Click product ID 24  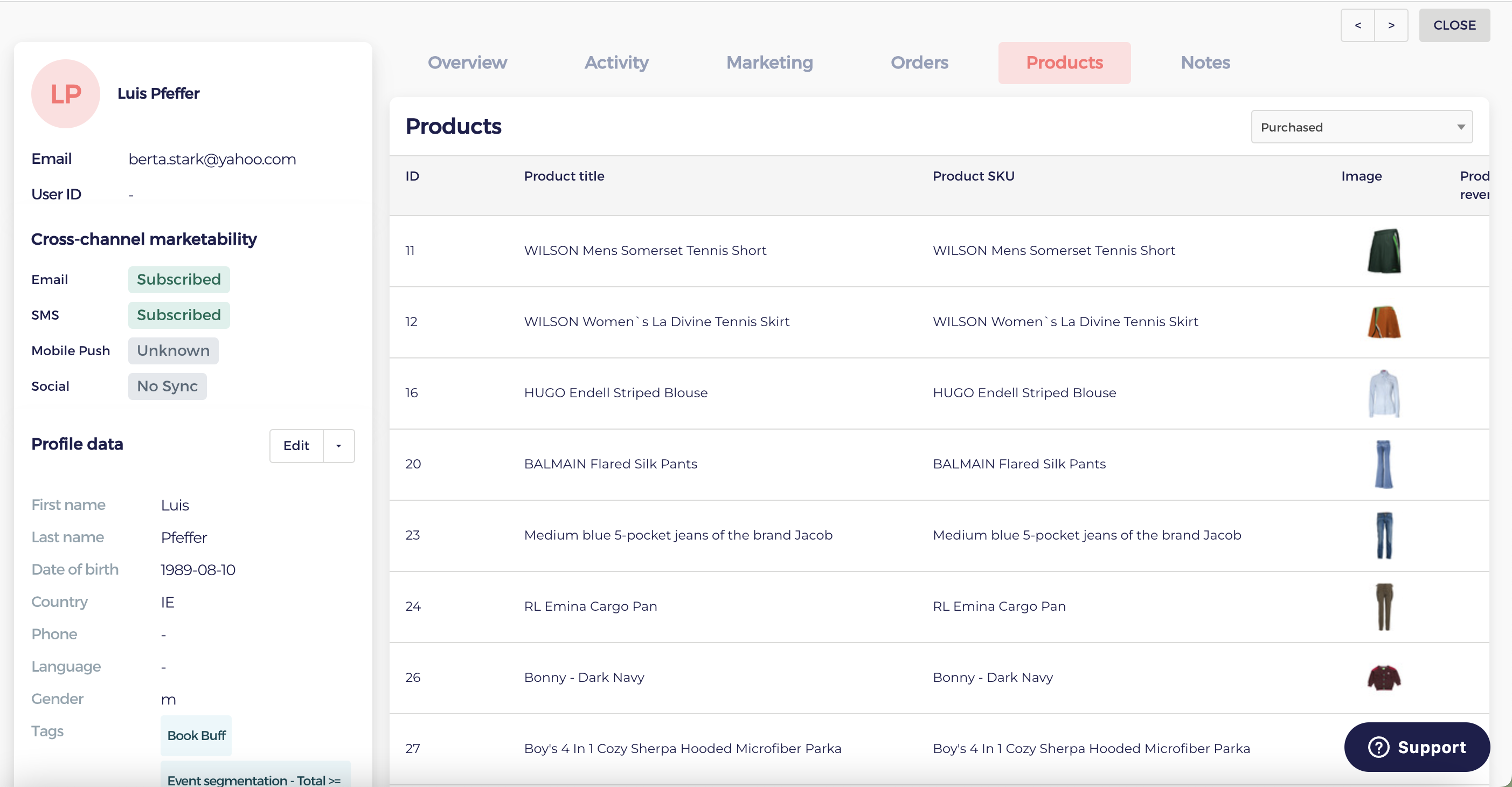tap(413, 606)
